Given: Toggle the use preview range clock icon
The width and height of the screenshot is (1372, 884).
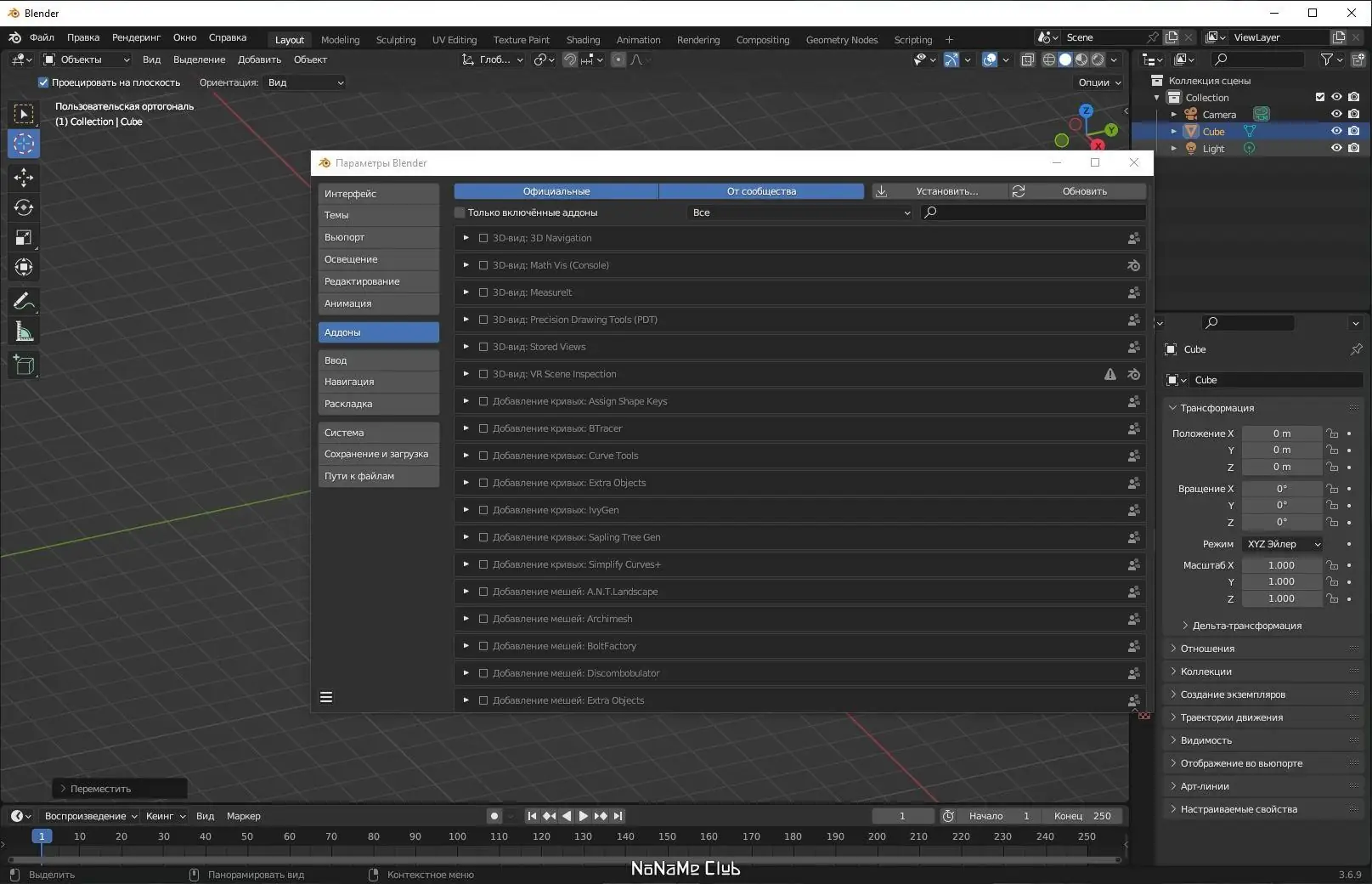Looking at the screenshot, I should (x=948, y=816).
